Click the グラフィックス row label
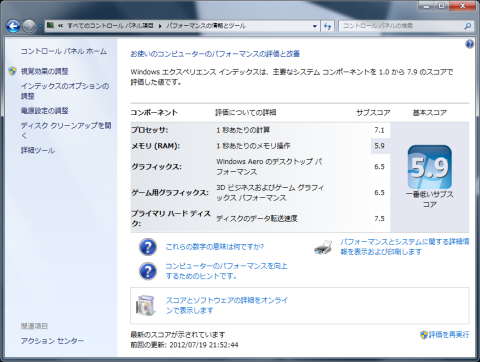 pos(156,167)
